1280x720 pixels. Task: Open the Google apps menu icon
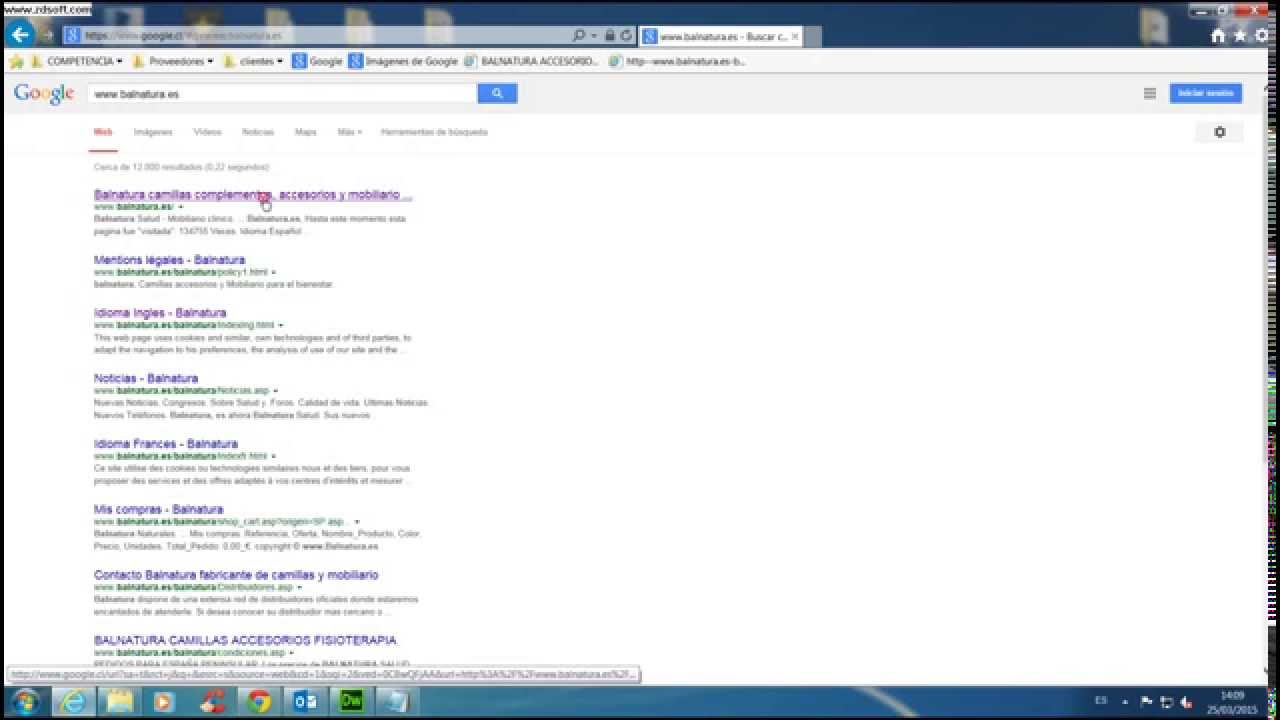pos(1150,93)
